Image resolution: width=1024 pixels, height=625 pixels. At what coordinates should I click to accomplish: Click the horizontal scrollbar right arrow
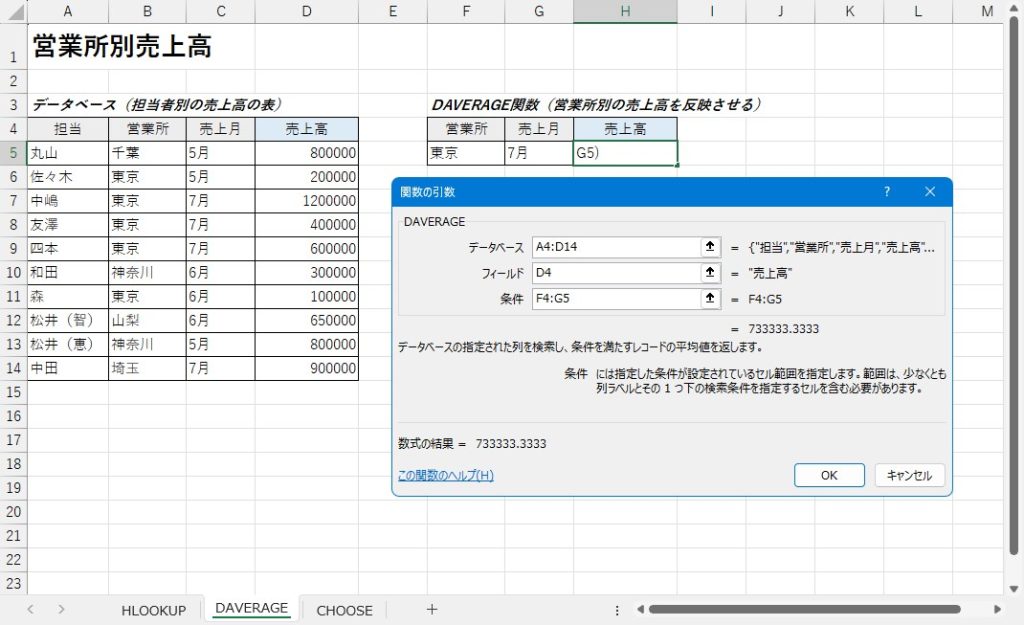click(997, 609)
